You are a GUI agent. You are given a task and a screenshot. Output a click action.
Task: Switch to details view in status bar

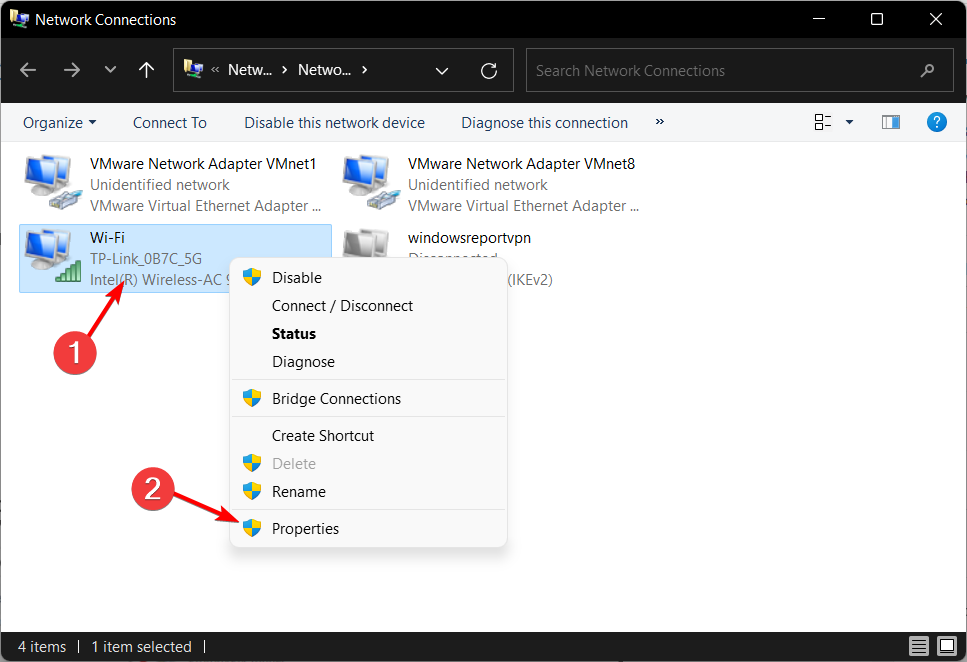pos(919,647)
